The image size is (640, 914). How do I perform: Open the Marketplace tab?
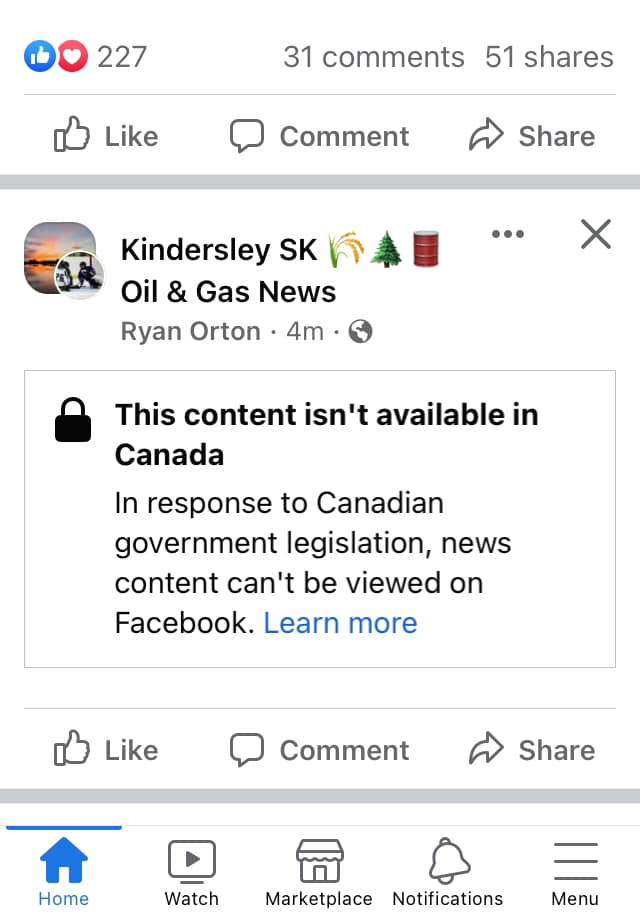[319, 872]
